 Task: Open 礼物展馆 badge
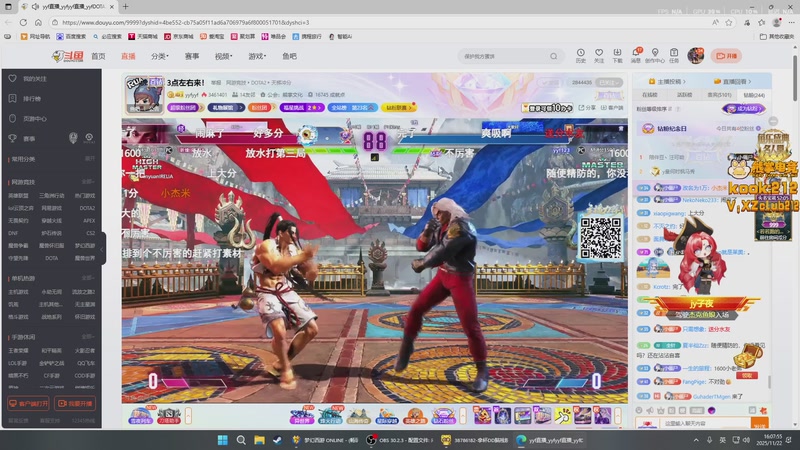[x=226, y=108]
